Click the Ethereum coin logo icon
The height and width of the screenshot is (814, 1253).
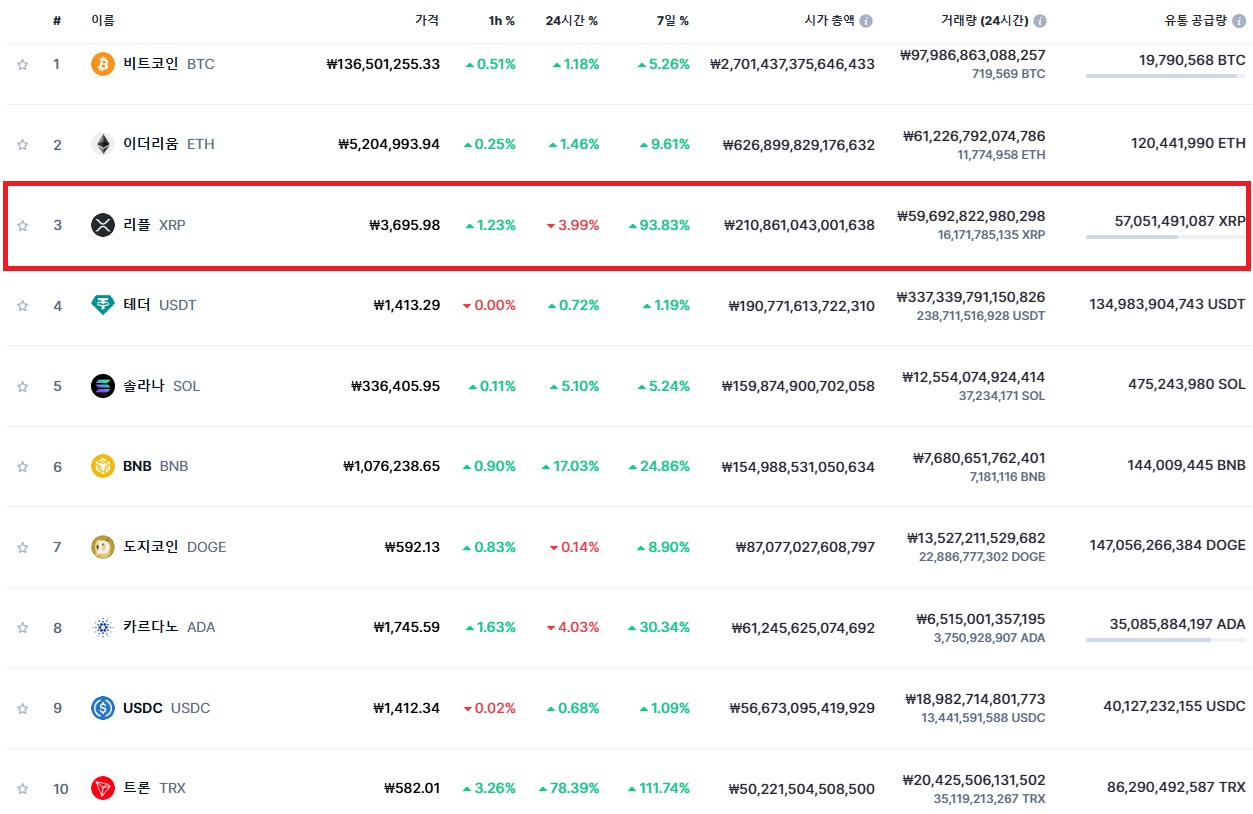103,144
